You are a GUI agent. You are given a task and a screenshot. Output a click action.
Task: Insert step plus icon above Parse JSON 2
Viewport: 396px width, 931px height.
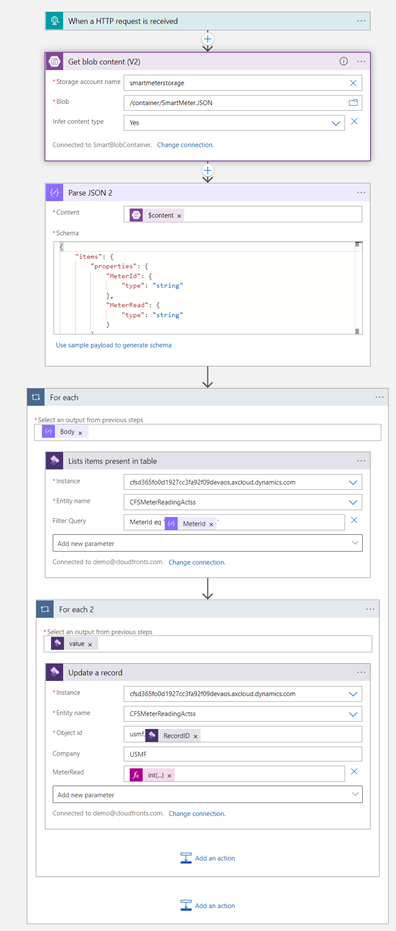[208, 170]
